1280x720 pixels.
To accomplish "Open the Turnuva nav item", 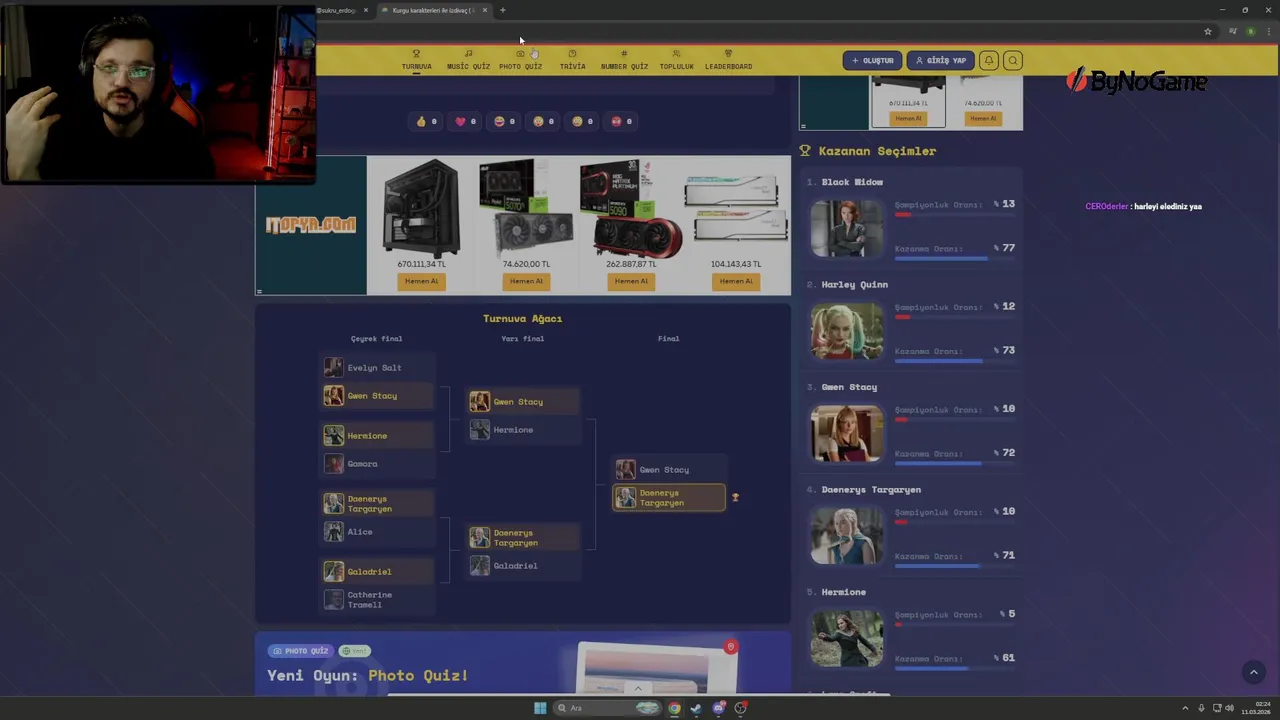I will click(x=417, y=60).
